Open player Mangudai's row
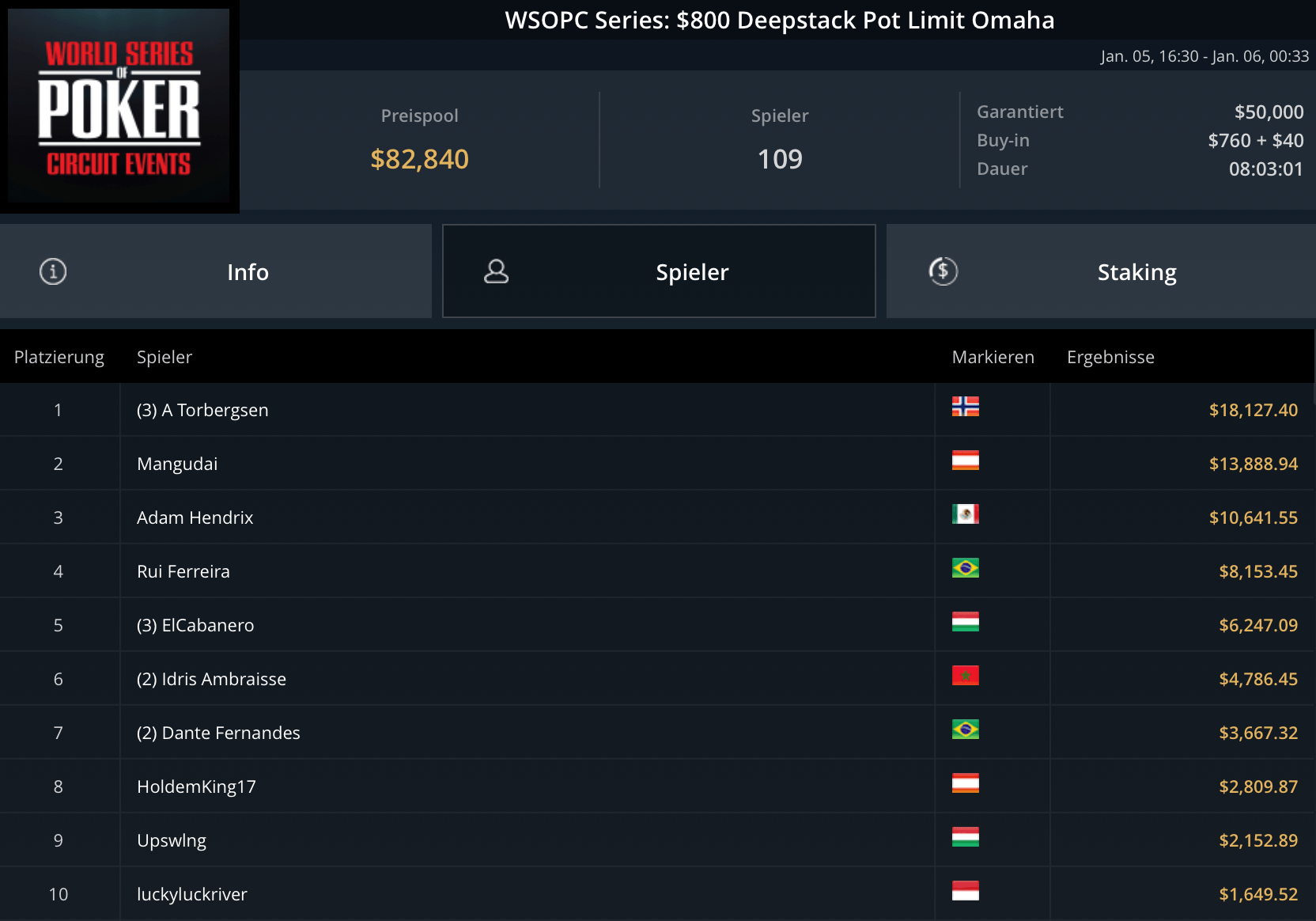This screenshot has height=921, width=1316. point(177,464)
